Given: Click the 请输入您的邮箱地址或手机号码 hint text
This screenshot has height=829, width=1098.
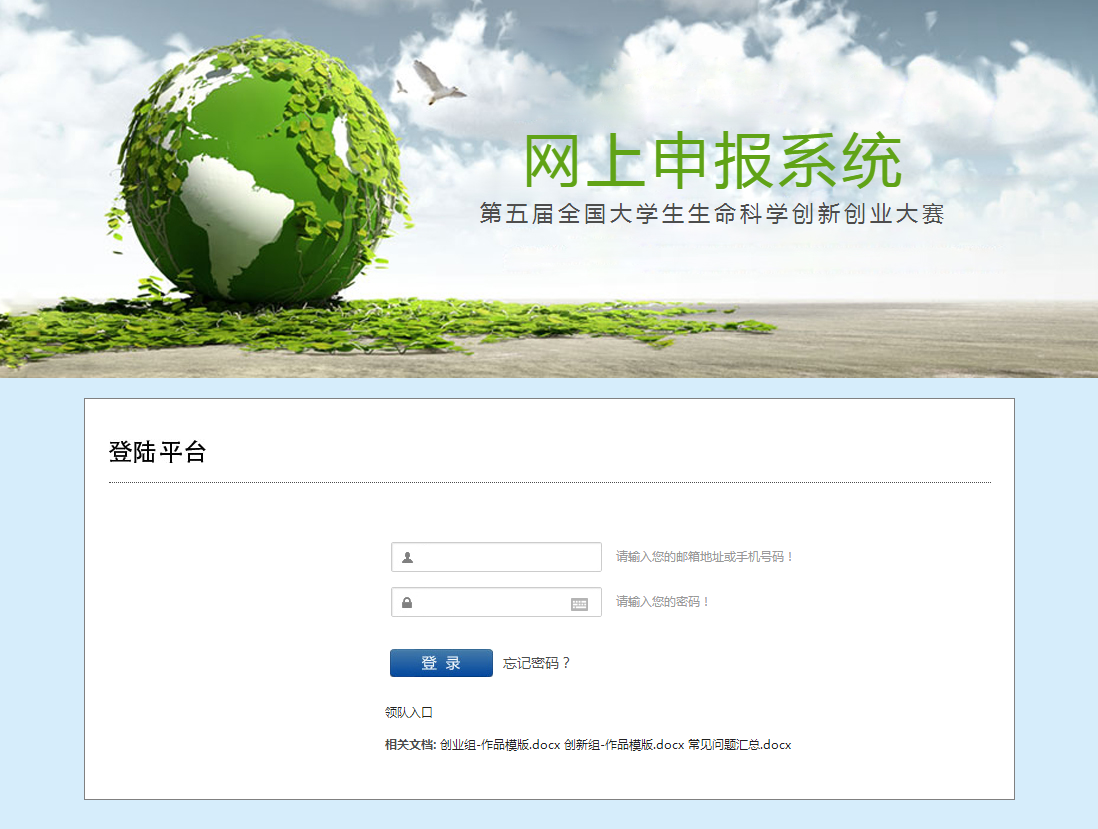Looking at the screenshot, I should 705,557.
